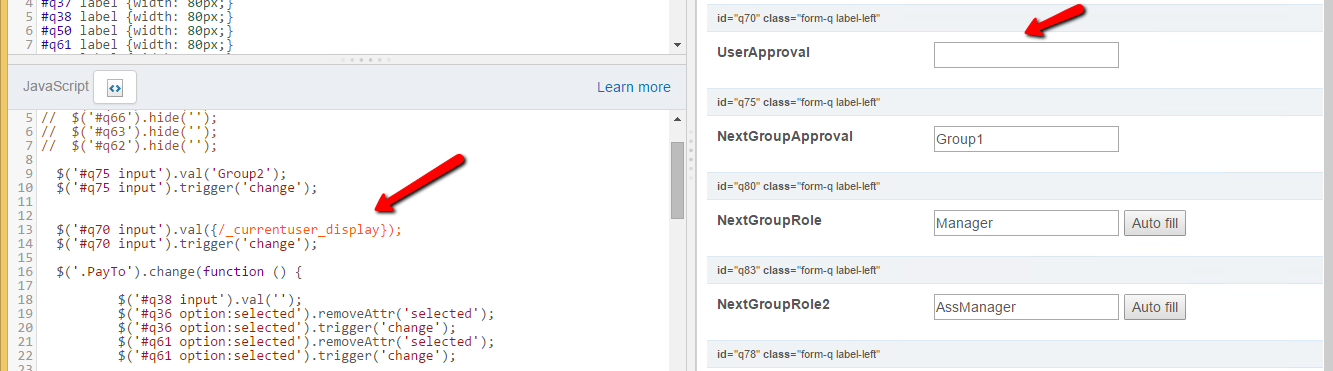Click the NextGroupApproval field containing Group1
Screen dimensions: 1333x371
[x=1026, y=139]
